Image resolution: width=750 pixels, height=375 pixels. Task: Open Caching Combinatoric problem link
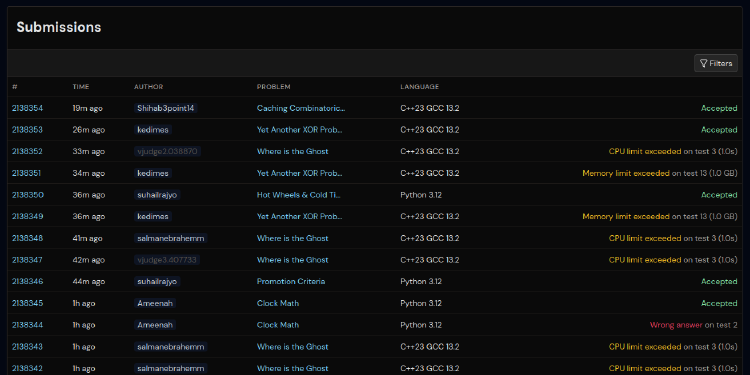pos(301,108)
